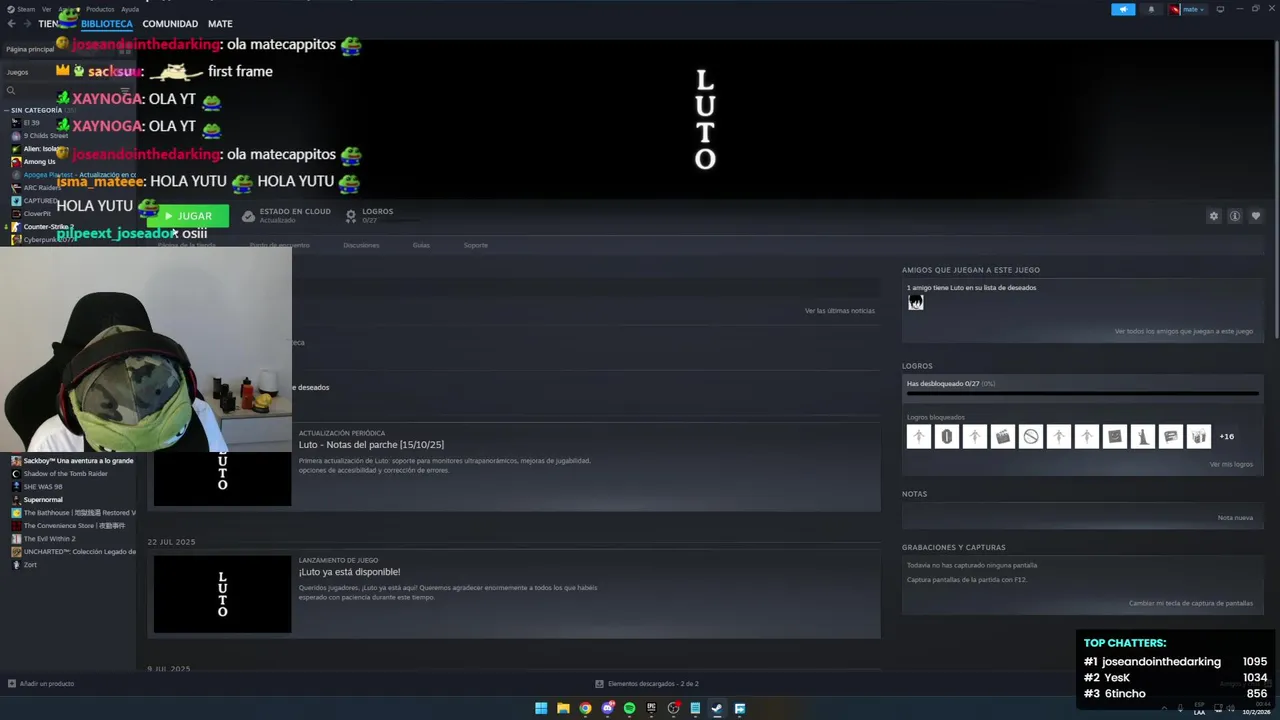Open the Soporte tab

click(476, 245)
